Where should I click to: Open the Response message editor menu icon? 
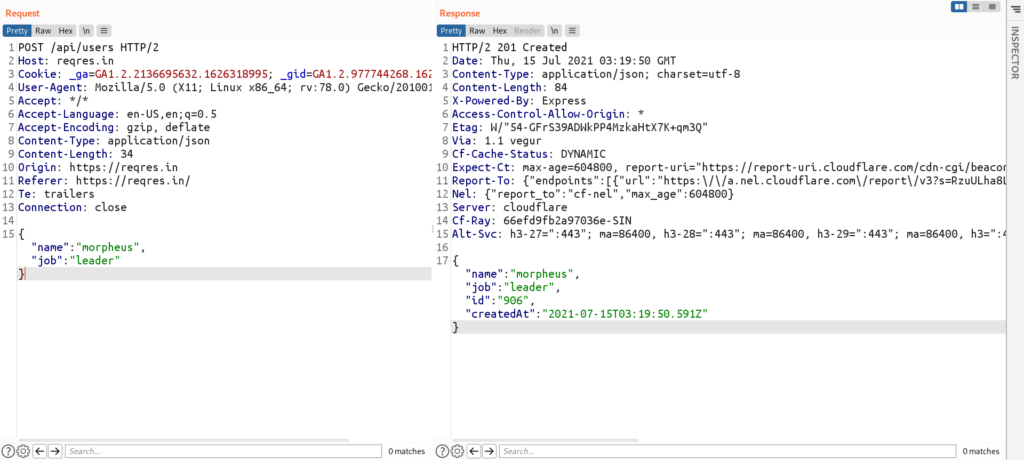(572, 31)
